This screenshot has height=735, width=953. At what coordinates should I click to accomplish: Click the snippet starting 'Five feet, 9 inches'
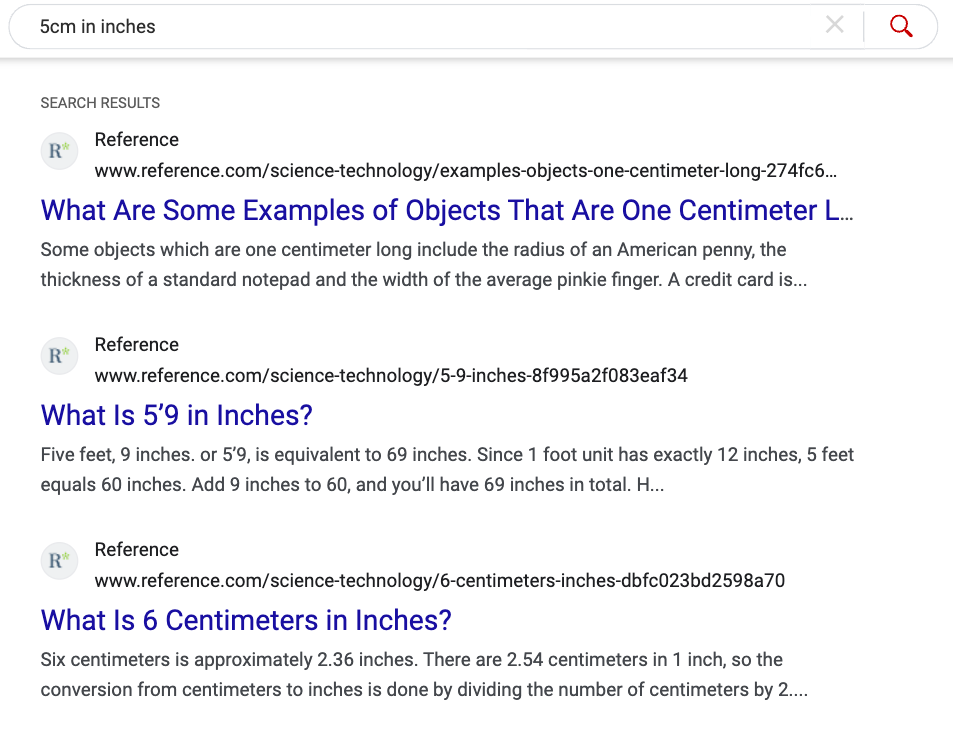click(x=447, y=470)
